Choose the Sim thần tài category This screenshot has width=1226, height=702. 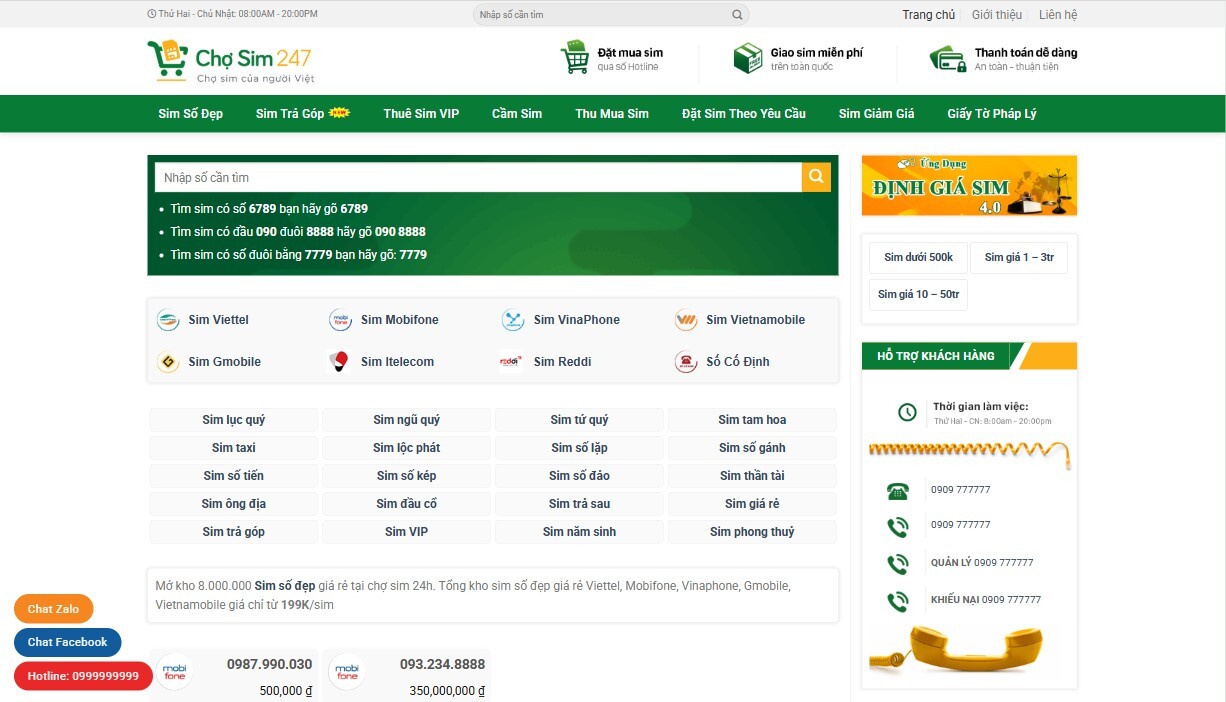click(x=752, y=476)
